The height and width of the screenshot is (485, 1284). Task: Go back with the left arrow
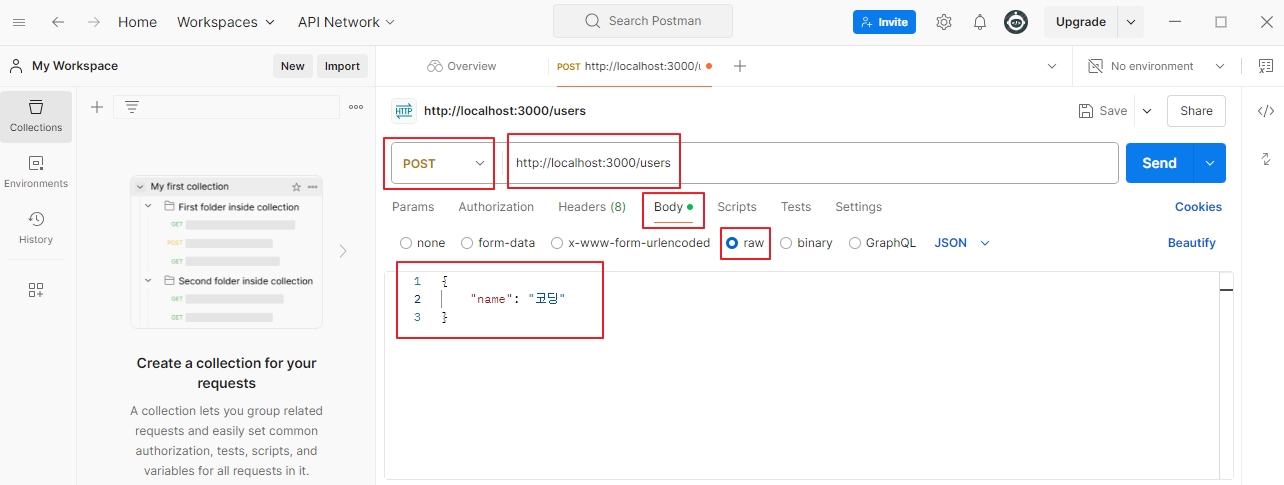click(x=58, y=22)
